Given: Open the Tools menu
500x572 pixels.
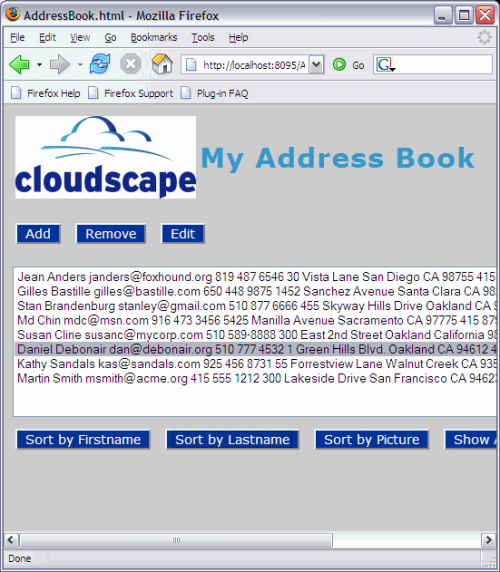Looking at the screenshot, I should pyautogui.click(x=203, y=38).
